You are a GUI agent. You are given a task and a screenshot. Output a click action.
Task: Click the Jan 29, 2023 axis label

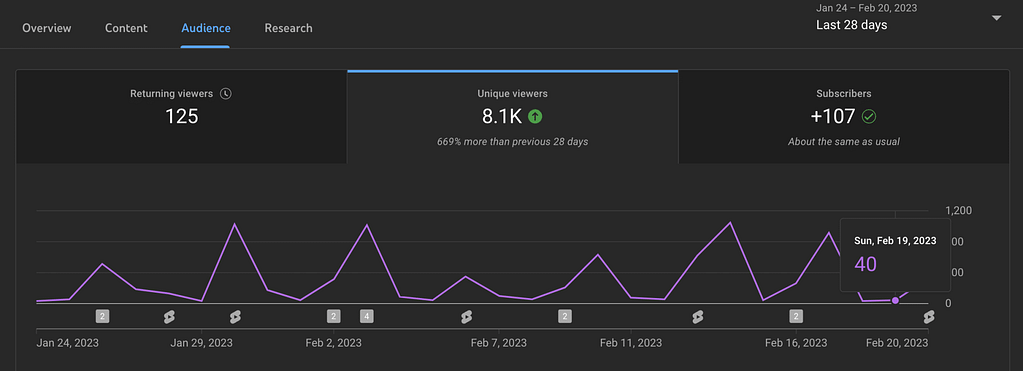pyautogui.click(x=201, y=343)
